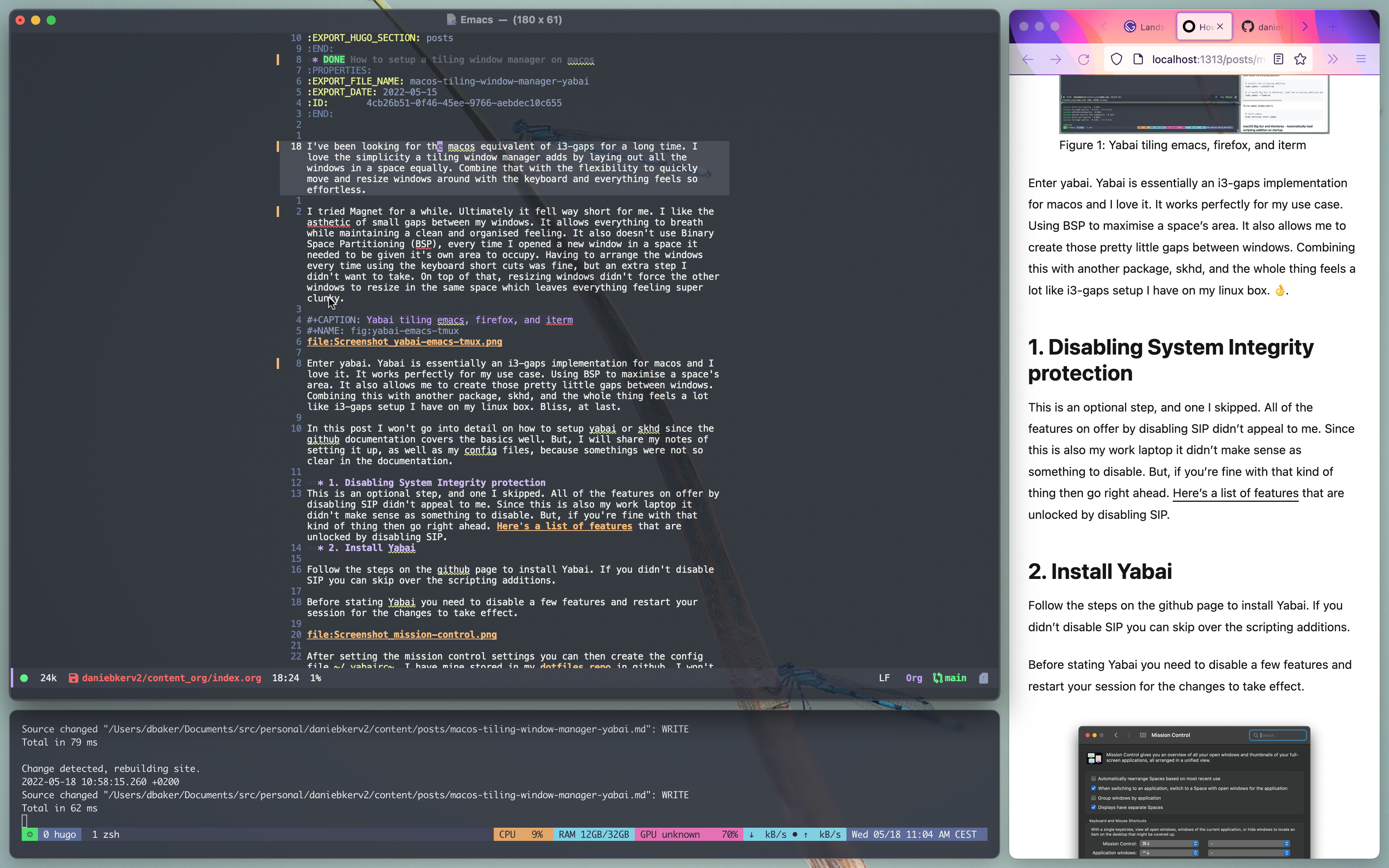Viewport: 1389px width, 868px height.
Task: Reload the localhost page in Firefox
Action: [1083, 59]
